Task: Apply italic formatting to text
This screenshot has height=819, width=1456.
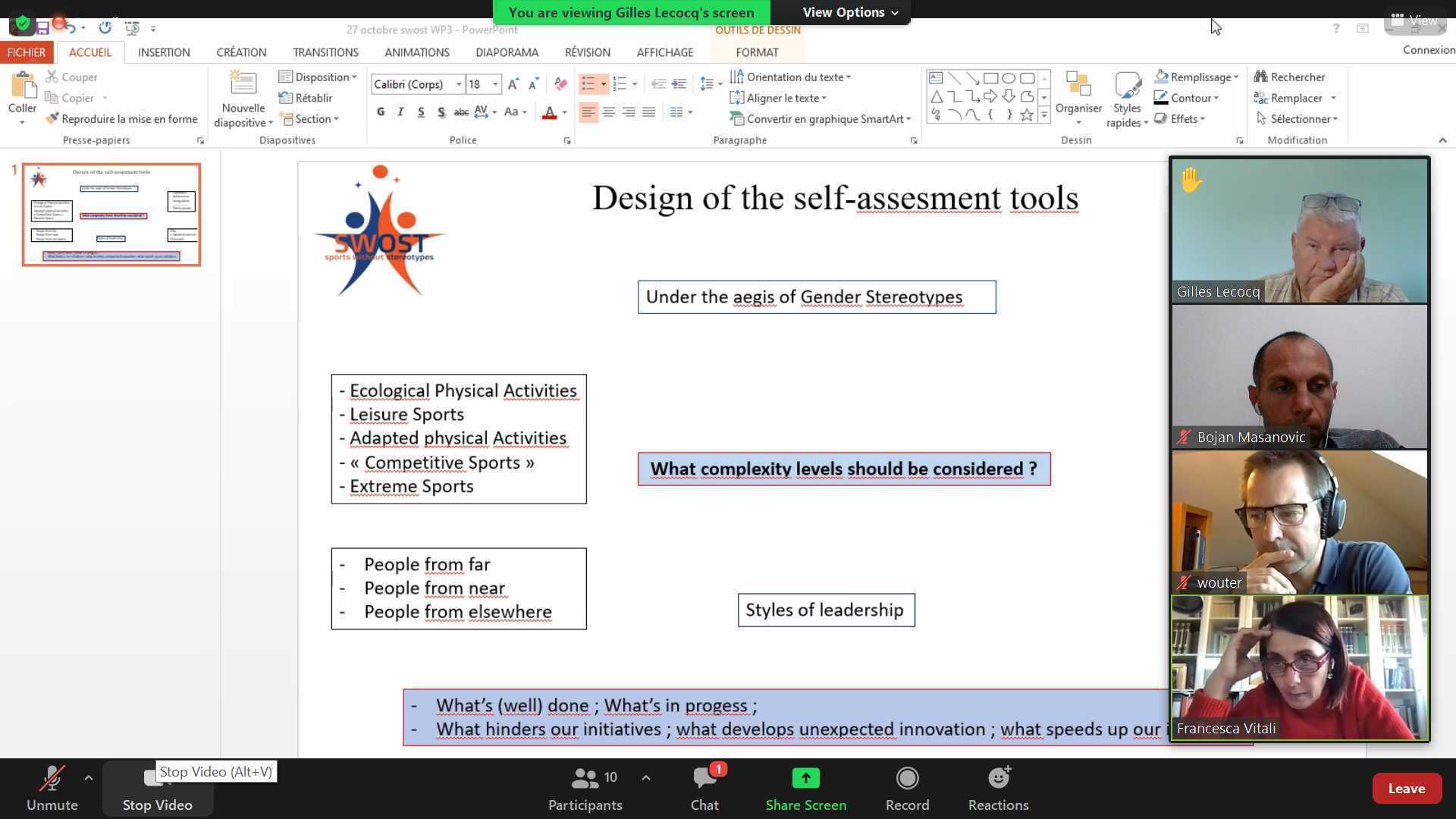Action: (x=400, y=112)
